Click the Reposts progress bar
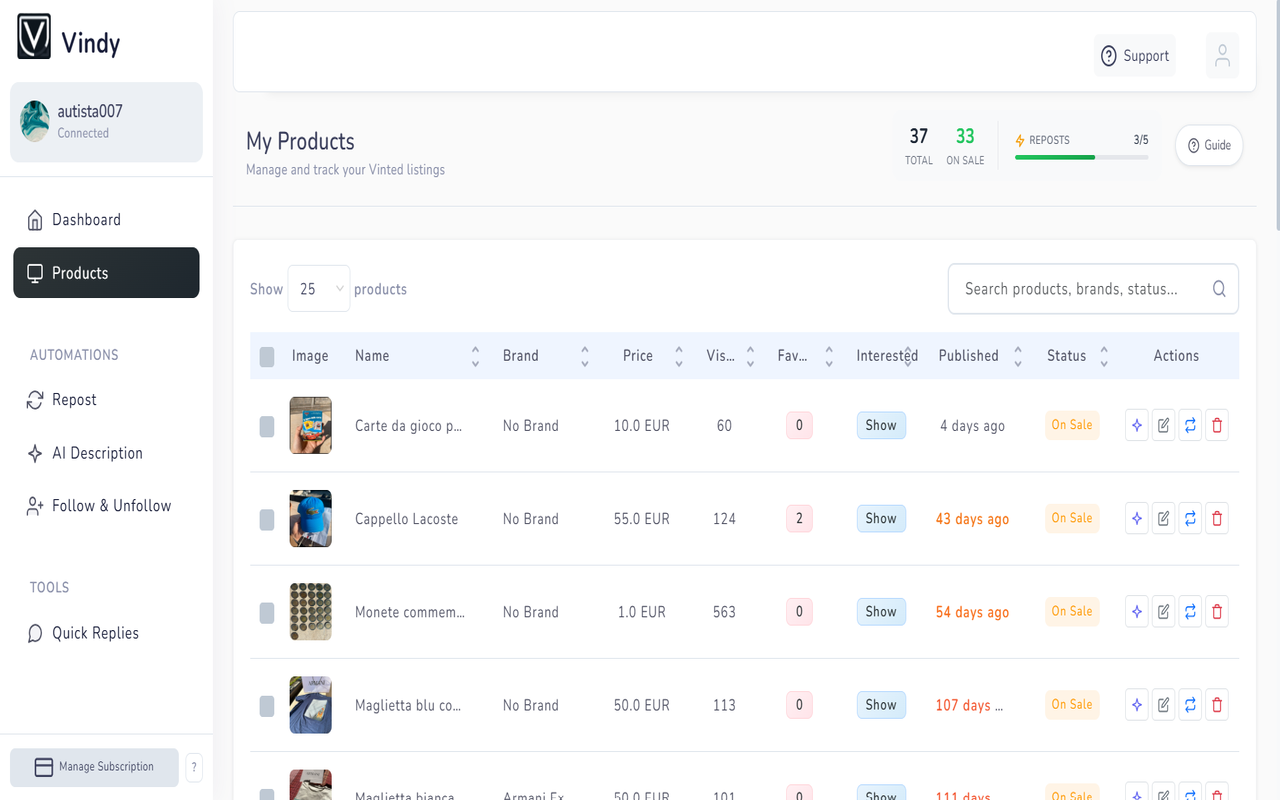The width and height of the screenshot is (1280, 800). click(1081, 157)
